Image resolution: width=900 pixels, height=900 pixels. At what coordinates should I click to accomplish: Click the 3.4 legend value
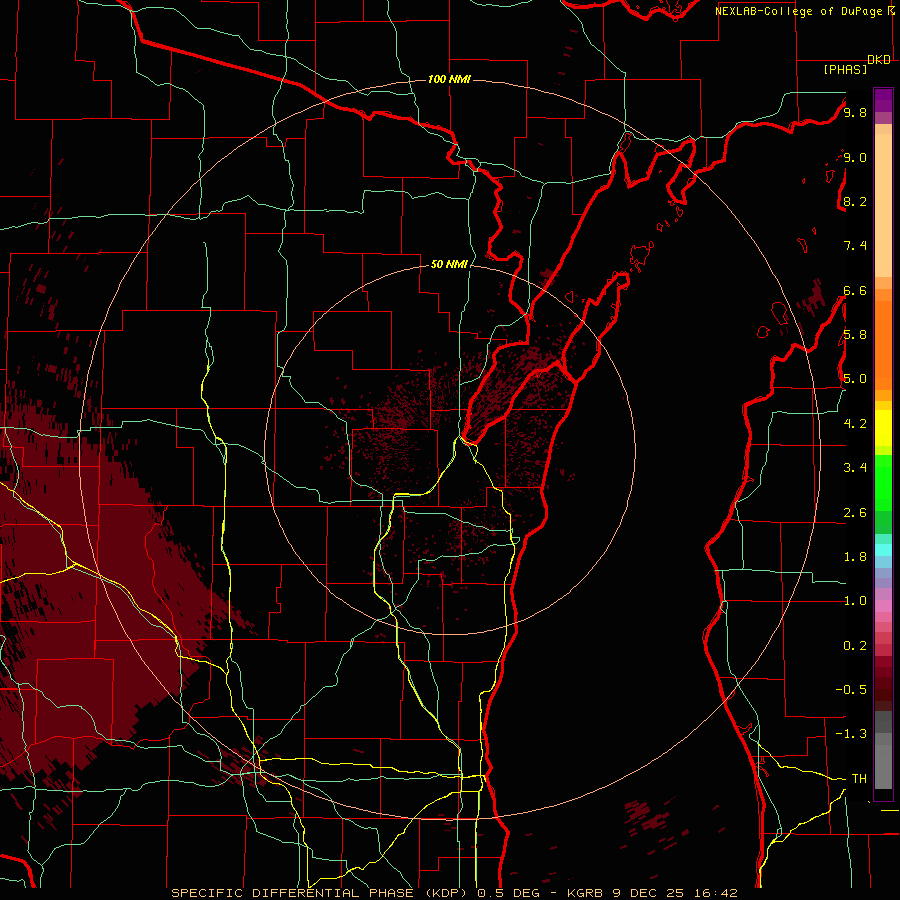click(855, 468)
